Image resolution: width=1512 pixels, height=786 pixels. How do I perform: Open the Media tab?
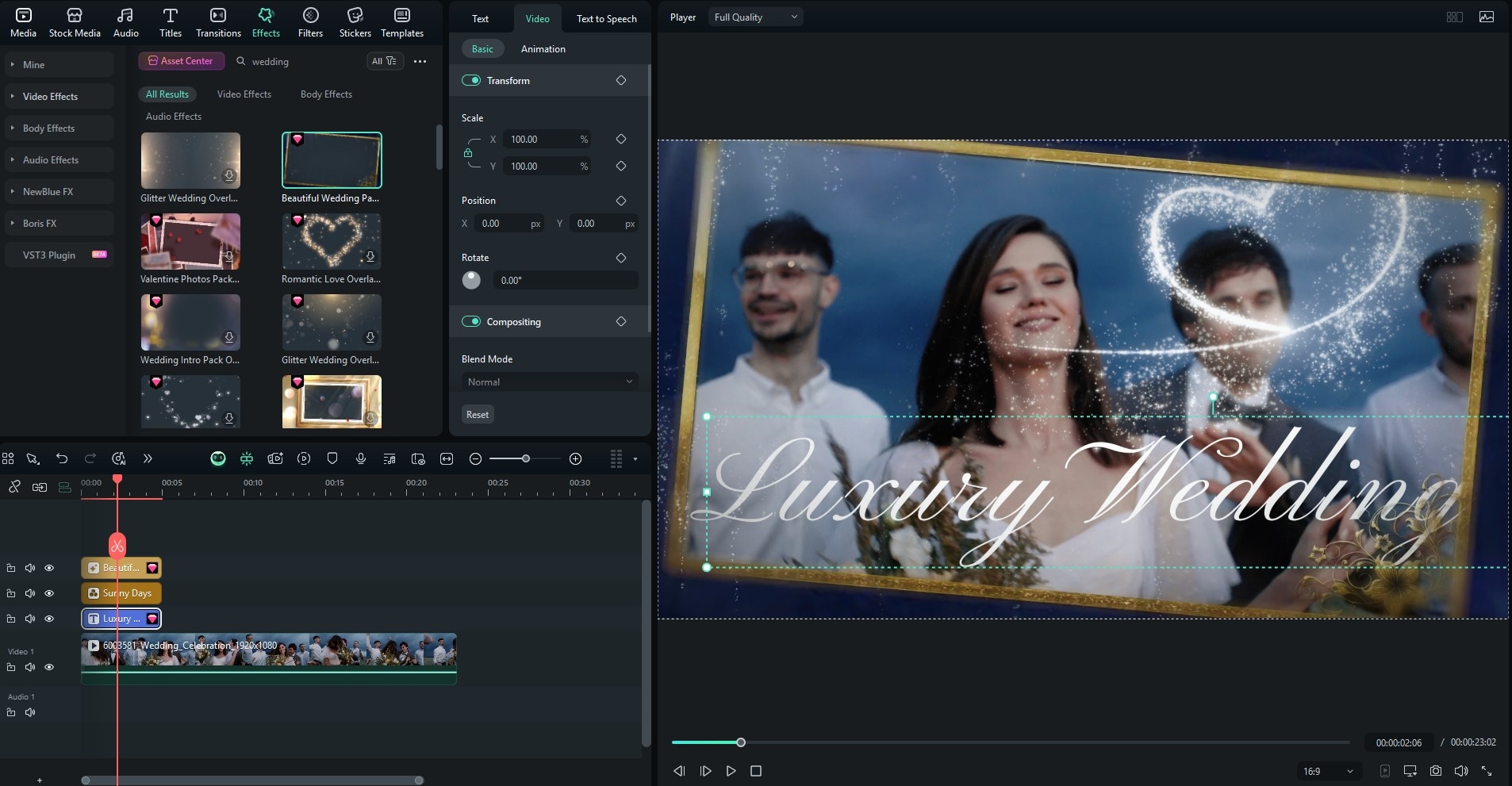[23, 23]
